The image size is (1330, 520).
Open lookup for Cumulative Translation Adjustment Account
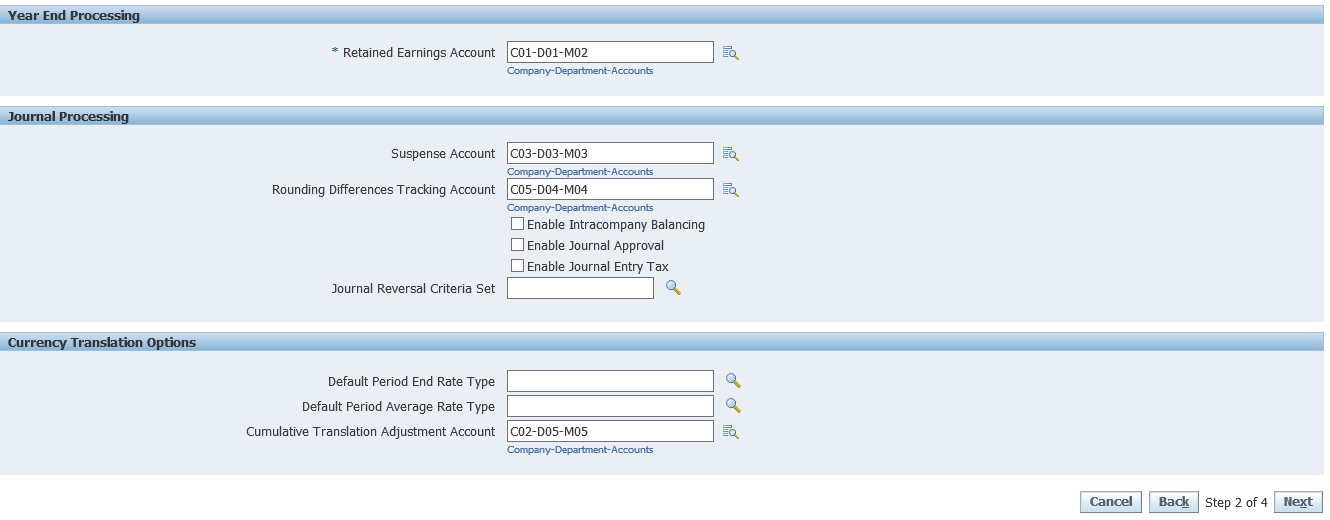730,432
